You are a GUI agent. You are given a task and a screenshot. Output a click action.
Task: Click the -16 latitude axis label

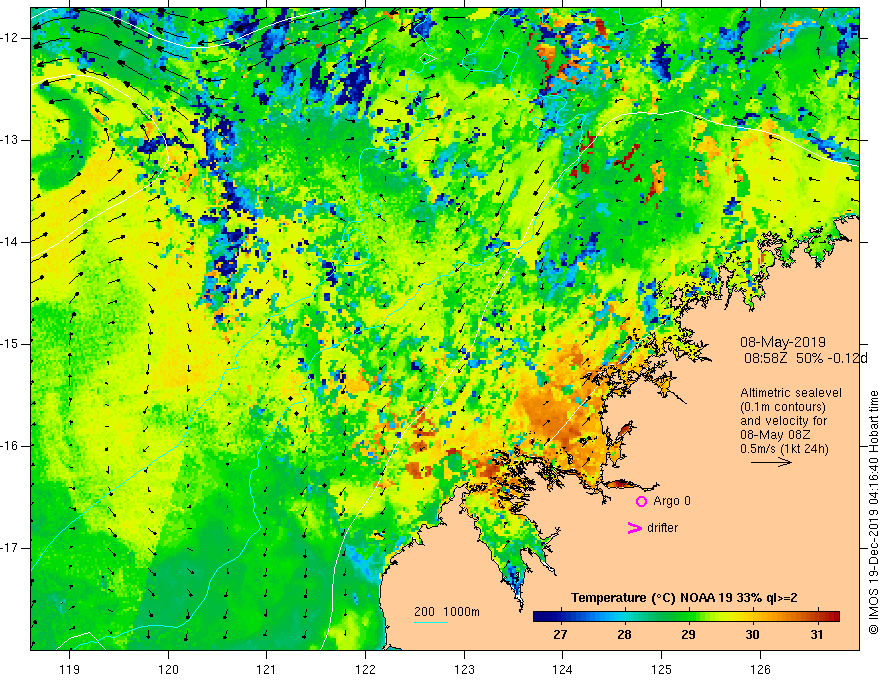tap(11, 446)
